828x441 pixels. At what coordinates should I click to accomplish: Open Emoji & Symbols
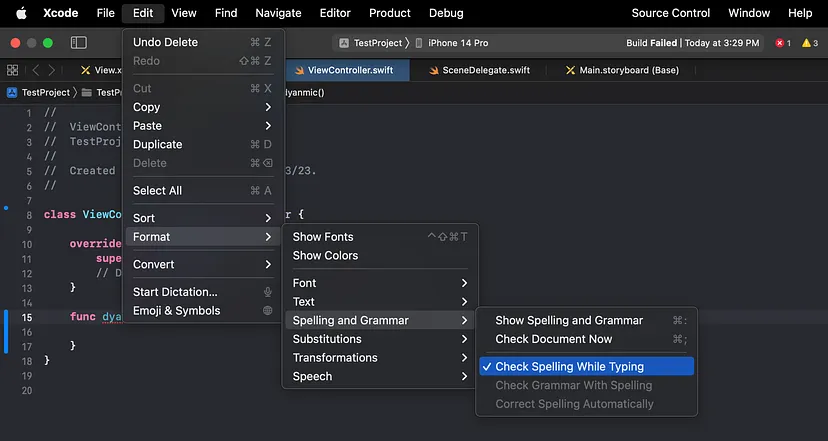(203, 311)
